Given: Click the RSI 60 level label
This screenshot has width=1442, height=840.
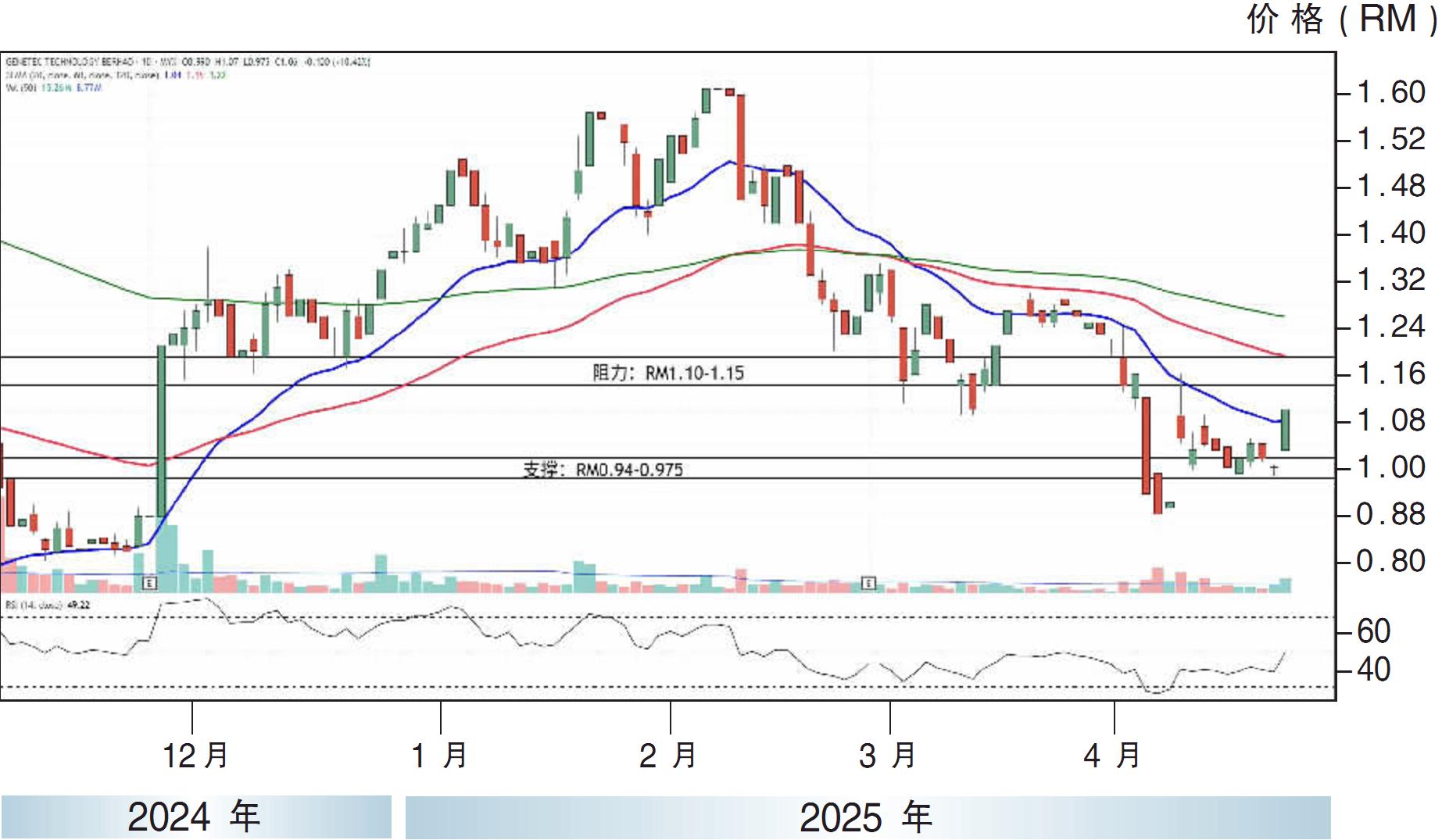Looking at the screenshot, I should [x=1373, y=631].
